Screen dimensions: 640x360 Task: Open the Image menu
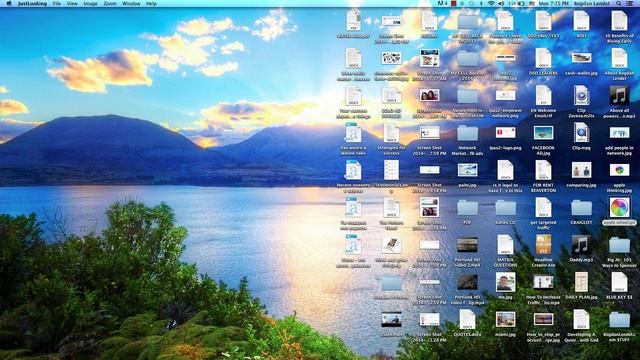pyautogui.click(x=90, y=3)
